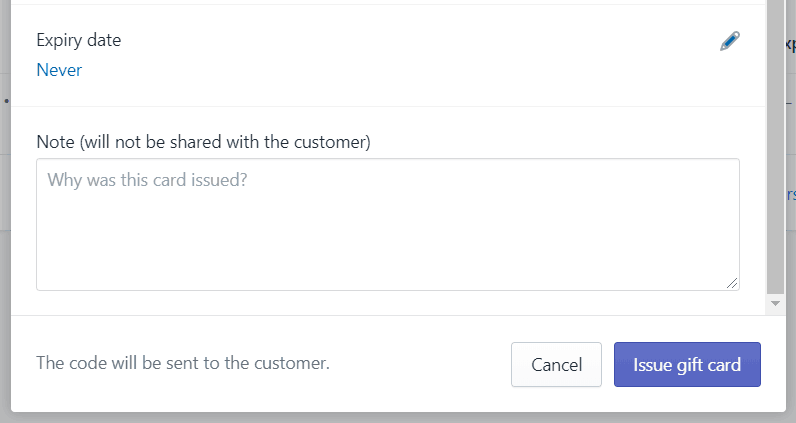
Task: Click the modal scrollbar down arrow
Action: [x=775, y=304]
